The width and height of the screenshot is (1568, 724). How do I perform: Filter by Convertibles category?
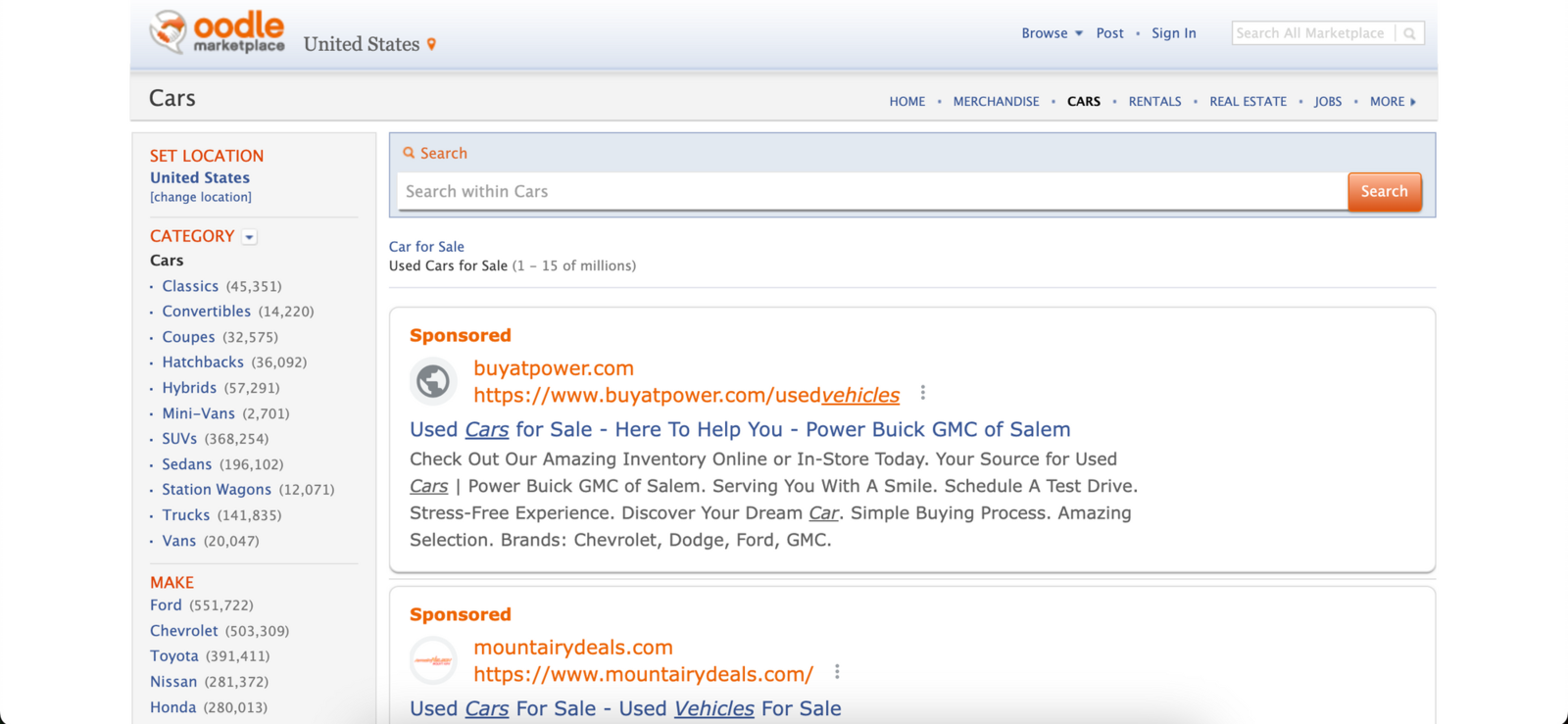point(207,312)
